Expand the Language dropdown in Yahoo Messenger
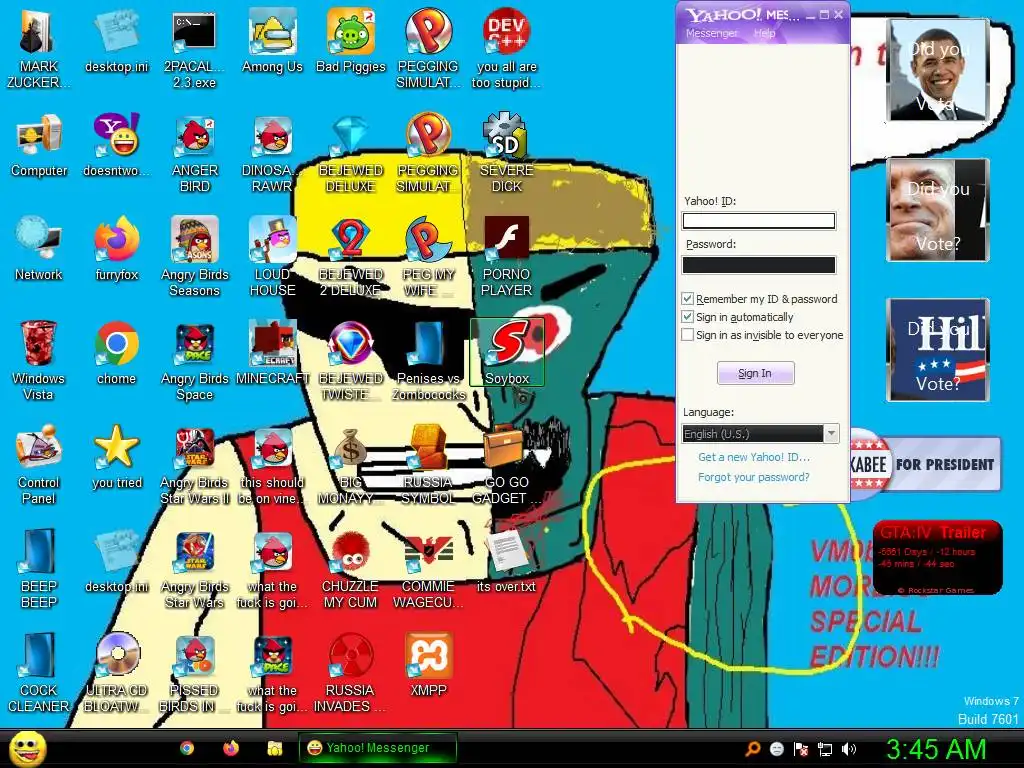Viewport: 1024px width, 768px height. pyautogui.click(x=831, y=434)
